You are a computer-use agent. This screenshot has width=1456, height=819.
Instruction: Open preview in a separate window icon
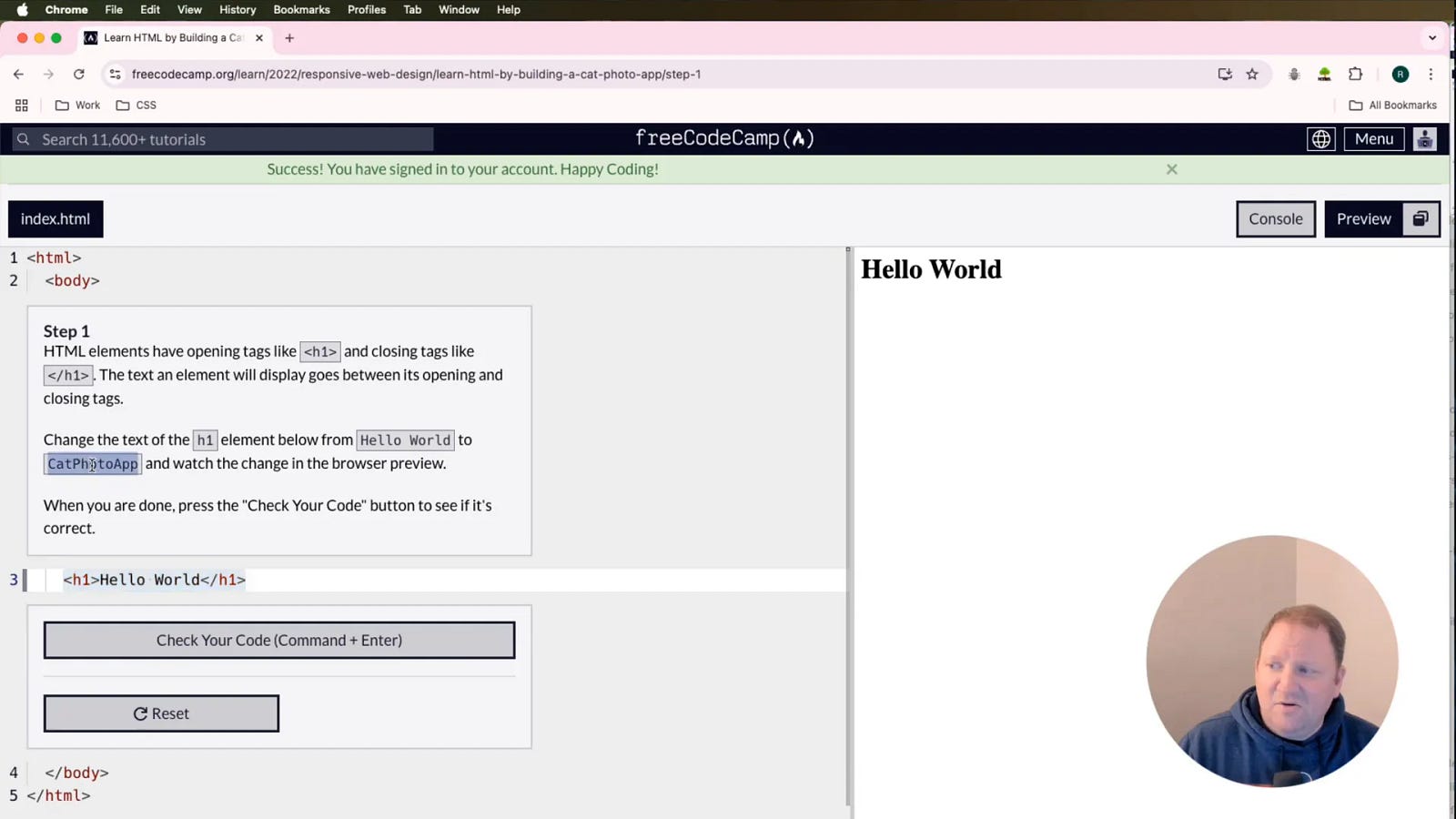[x=1421, y=219]
